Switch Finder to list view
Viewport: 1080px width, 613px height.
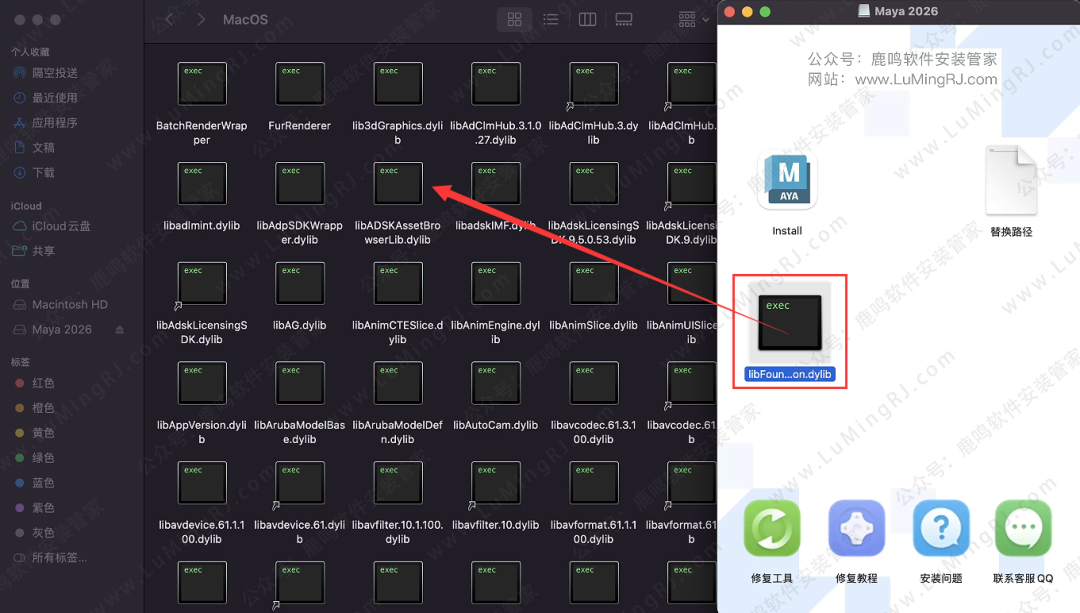tap(550, 19)
